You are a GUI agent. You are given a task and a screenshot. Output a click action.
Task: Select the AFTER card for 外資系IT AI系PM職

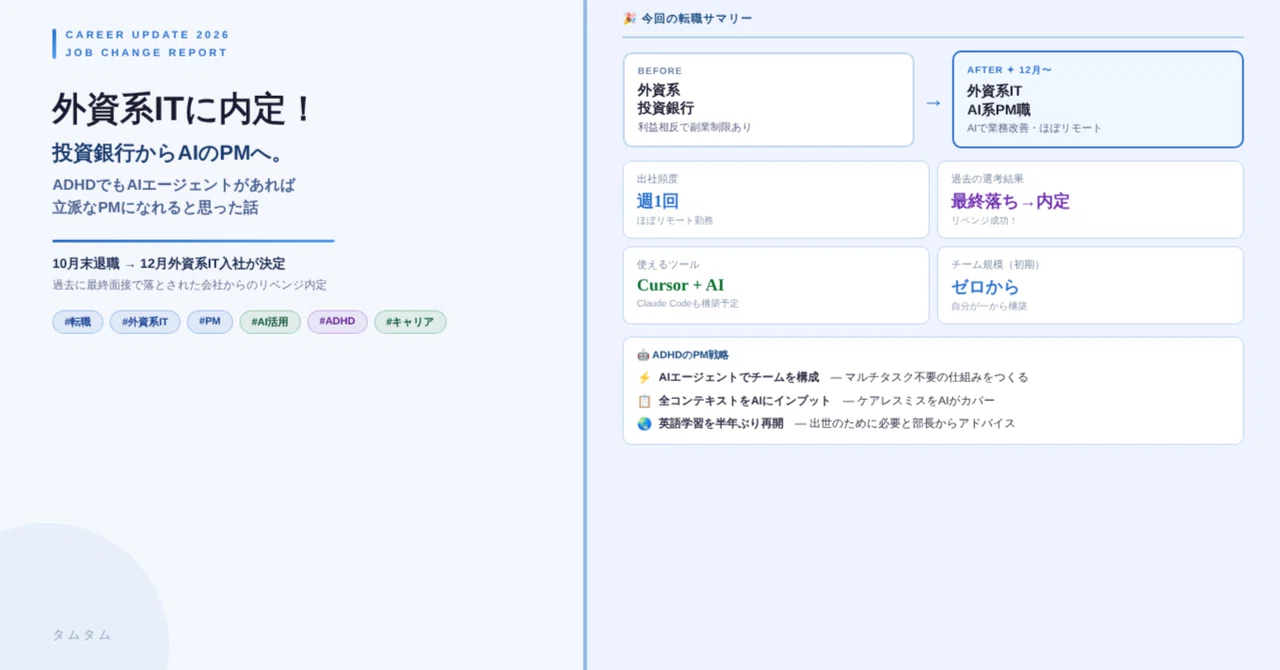[1098, 100]
